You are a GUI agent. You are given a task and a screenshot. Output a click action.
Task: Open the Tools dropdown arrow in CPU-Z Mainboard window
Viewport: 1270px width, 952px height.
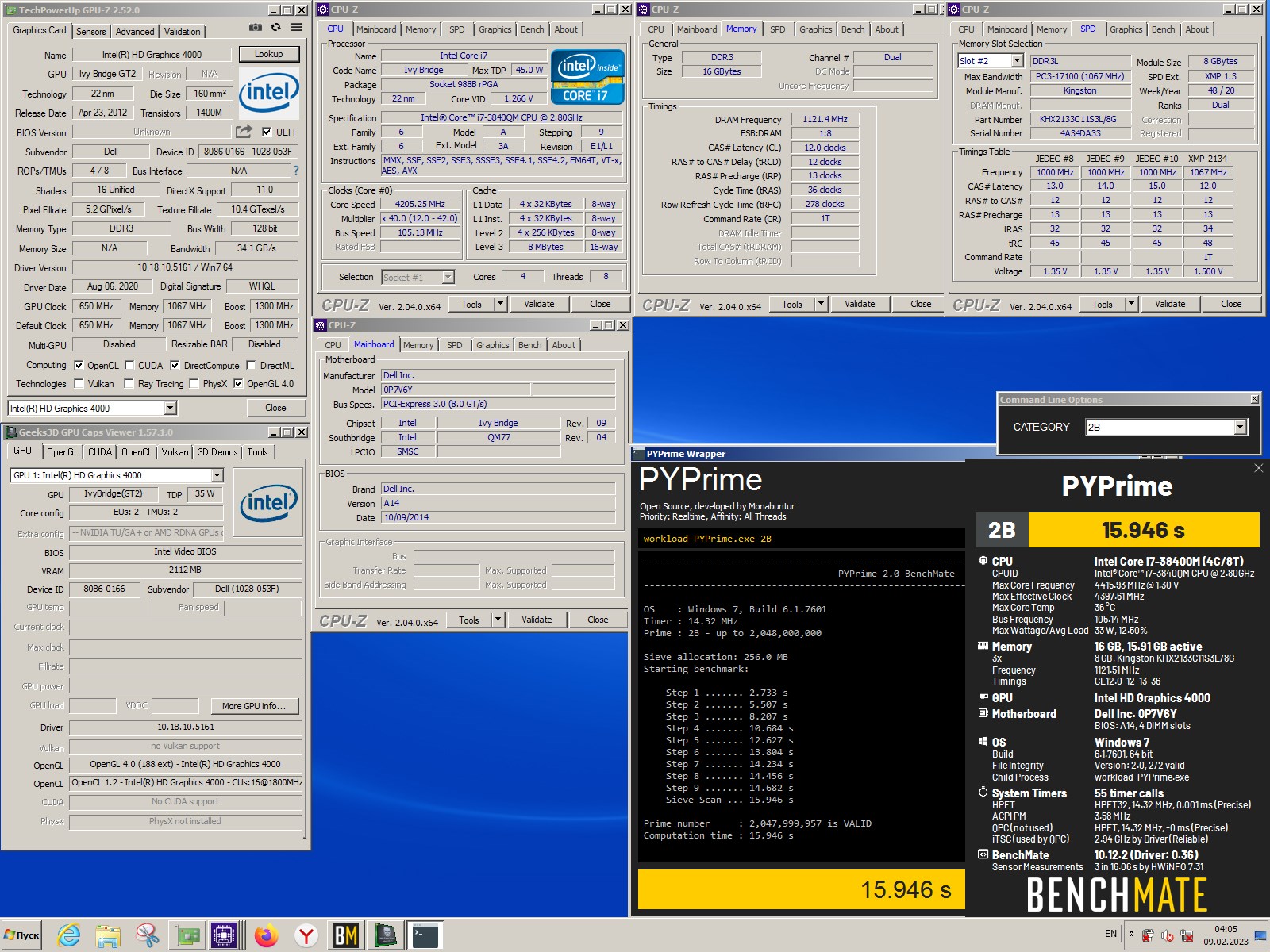498,620
